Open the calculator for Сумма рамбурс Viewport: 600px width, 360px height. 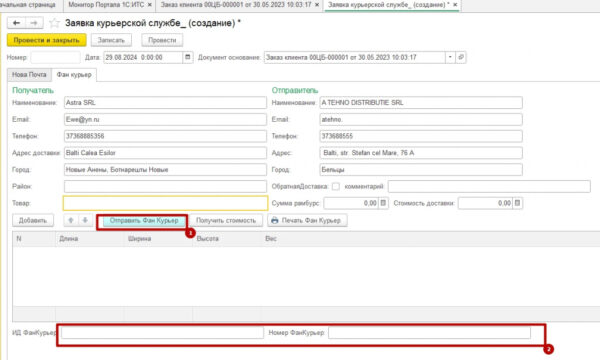[x=383, y=203]
